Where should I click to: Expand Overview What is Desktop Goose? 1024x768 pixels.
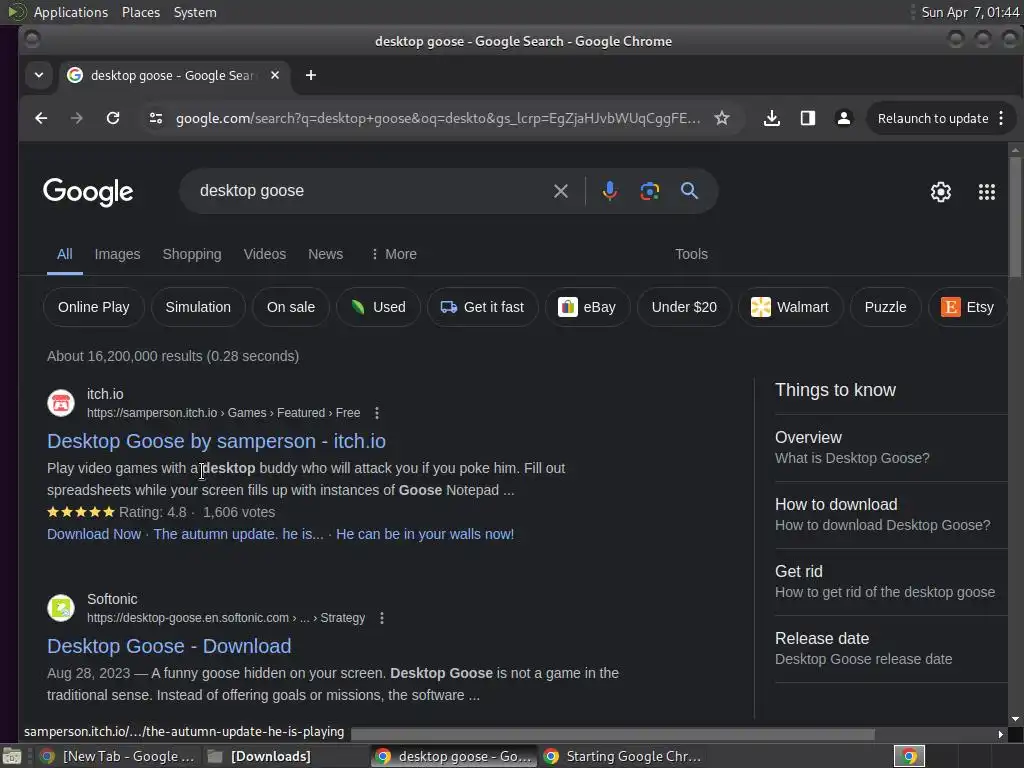pos(891,447)
